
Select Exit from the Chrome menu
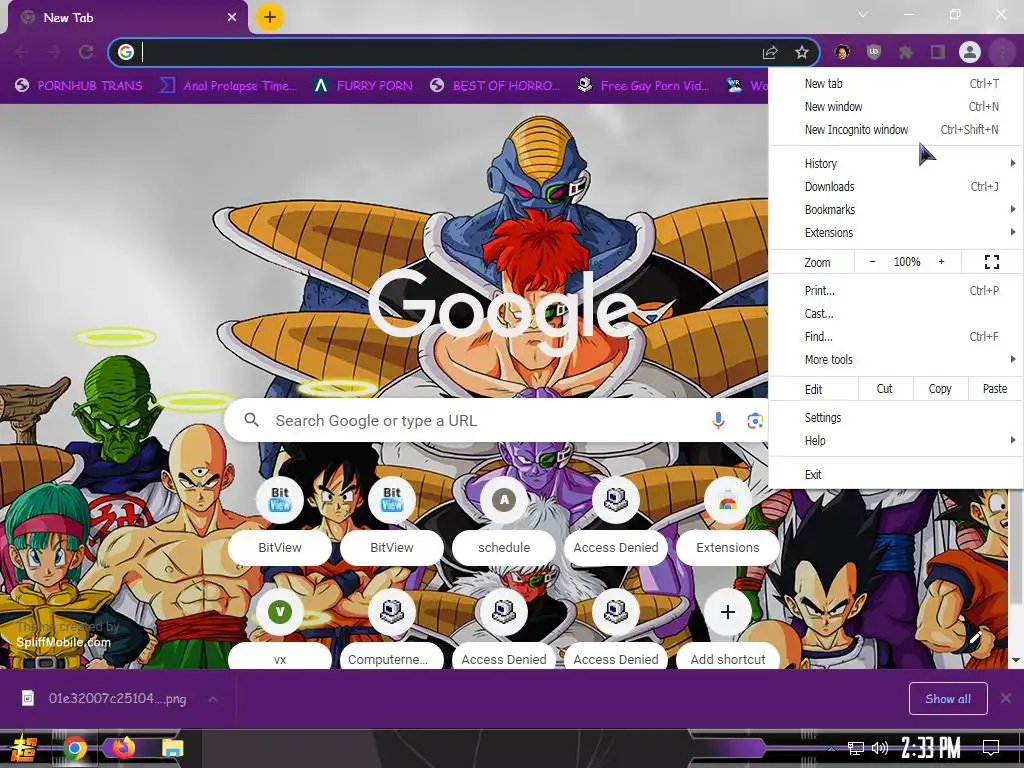896,475
